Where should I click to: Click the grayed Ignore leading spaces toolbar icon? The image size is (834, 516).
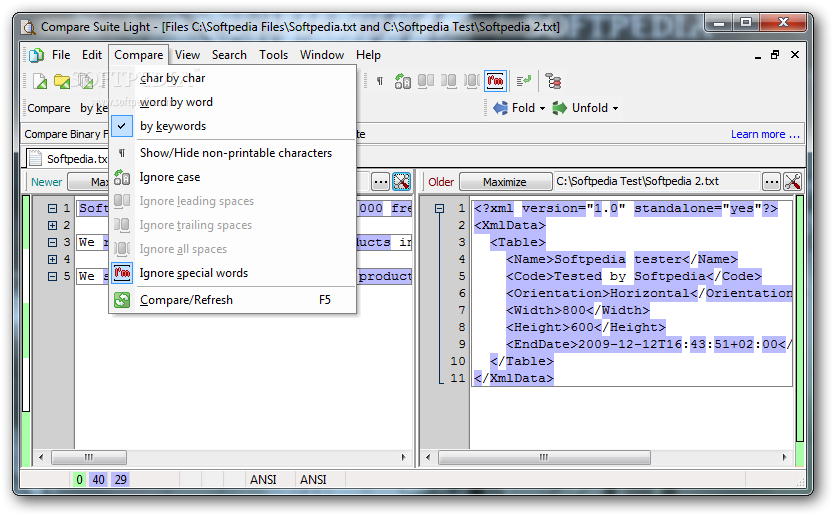pyautogui.click(x=426, y=81)
